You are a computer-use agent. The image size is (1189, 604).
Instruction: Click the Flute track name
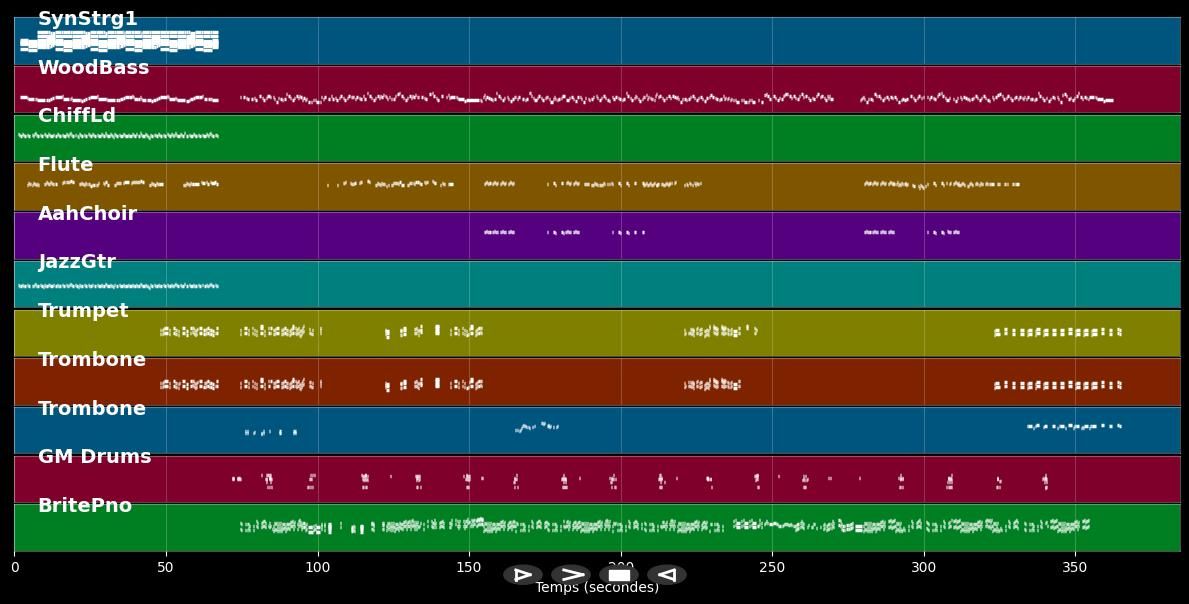click(x=65, y=165)
